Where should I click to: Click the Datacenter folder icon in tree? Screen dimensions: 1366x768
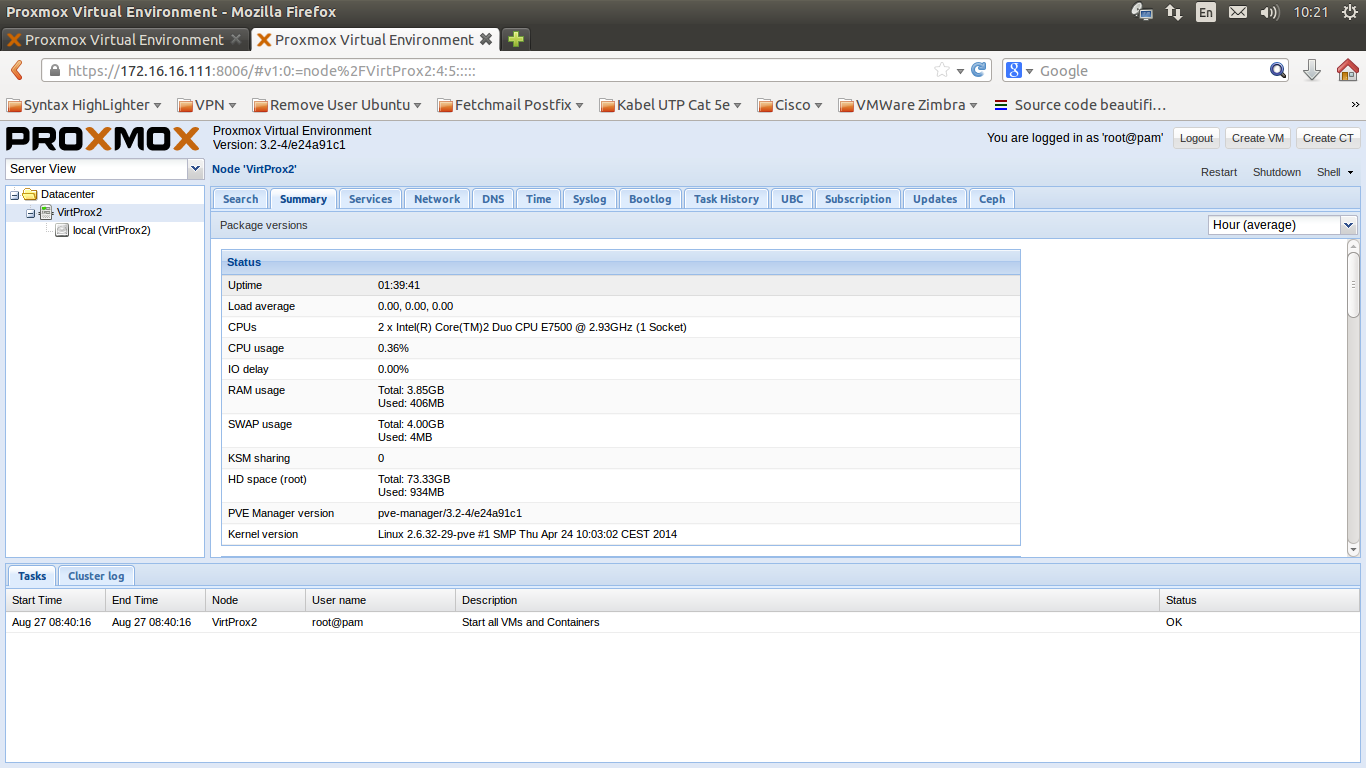pos(30,194)
